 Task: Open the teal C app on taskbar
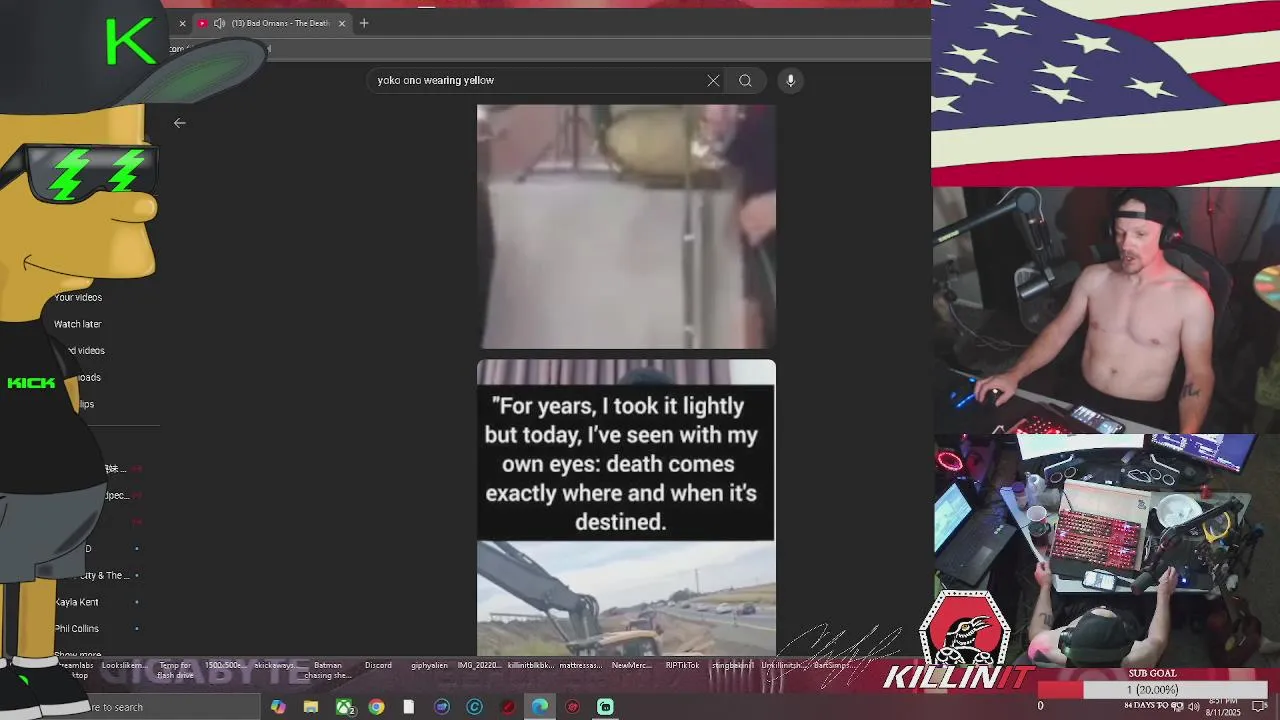[x=475, y=707]
